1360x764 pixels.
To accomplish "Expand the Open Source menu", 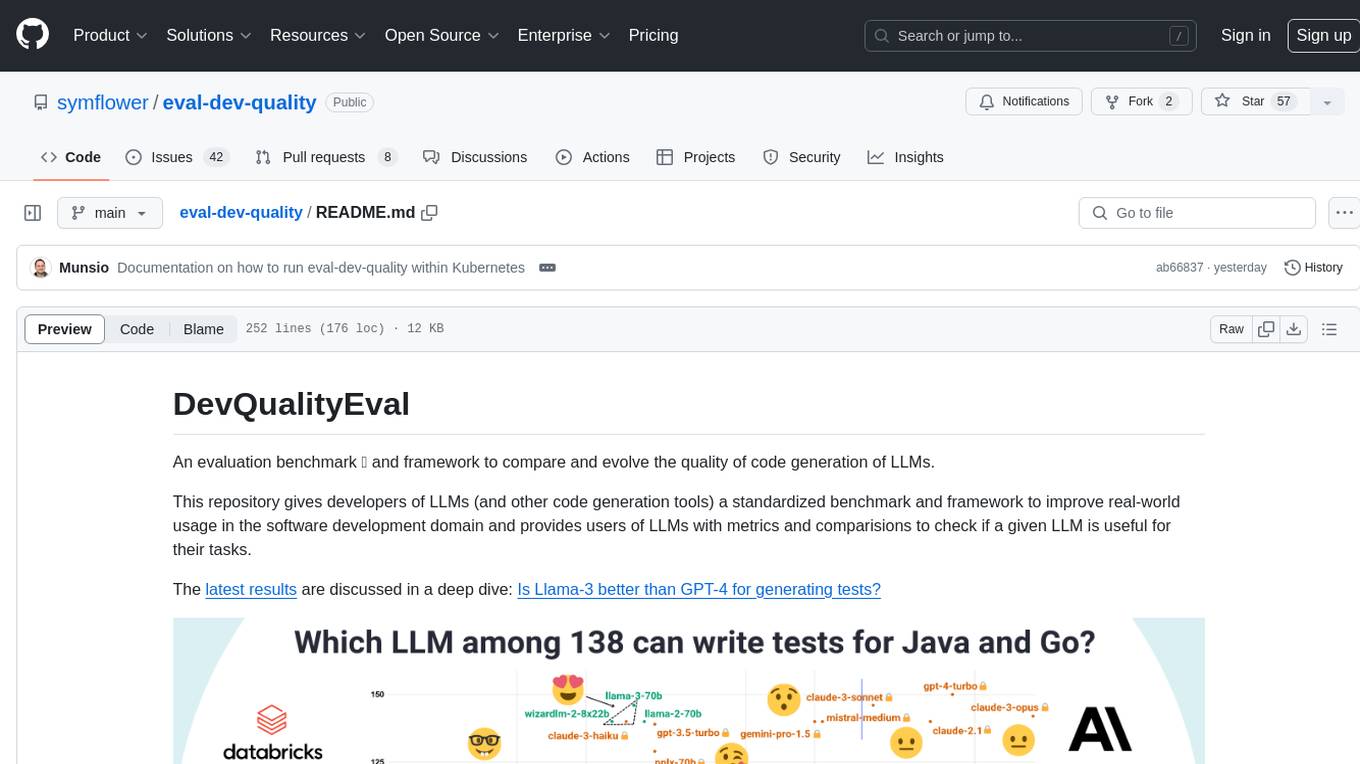I will click(x=441, y=35).
